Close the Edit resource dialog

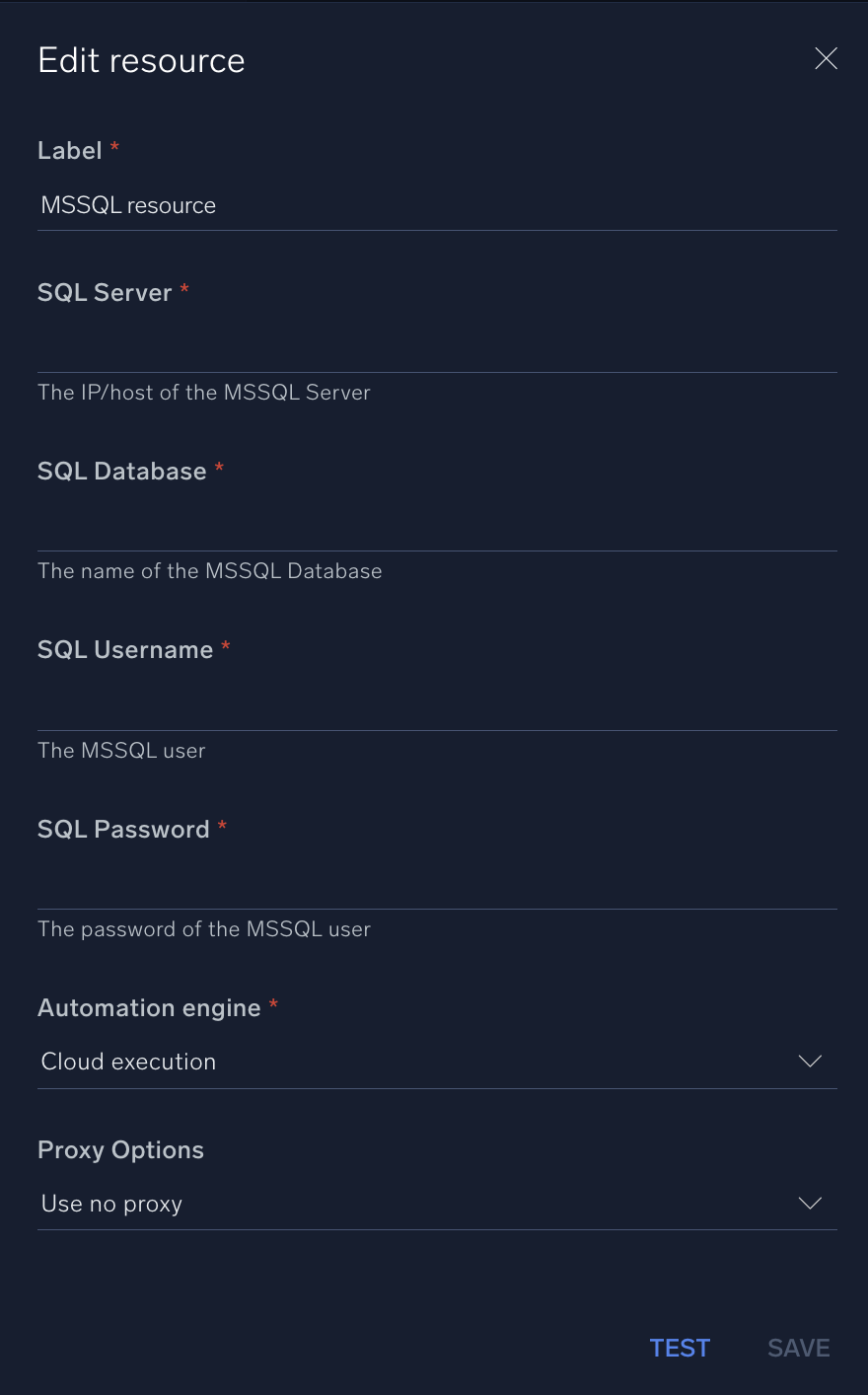[x=826, y=58]
